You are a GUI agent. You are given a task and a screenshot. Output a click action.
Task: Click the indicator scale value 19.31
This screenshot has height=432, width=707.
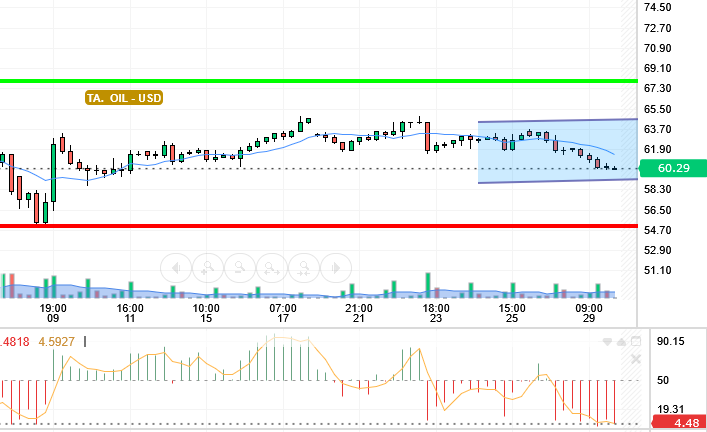(670, 409)
